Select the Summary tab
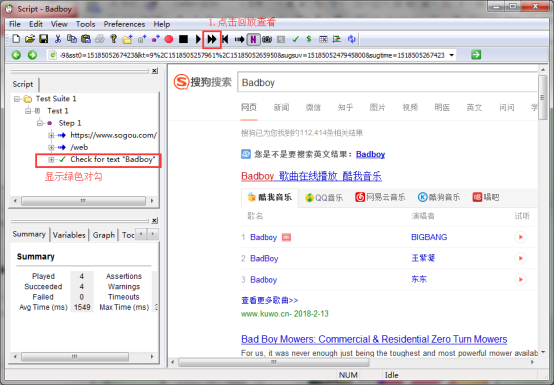Image resolution: width=554 pixels, height=386 pixels. point(29,234)
